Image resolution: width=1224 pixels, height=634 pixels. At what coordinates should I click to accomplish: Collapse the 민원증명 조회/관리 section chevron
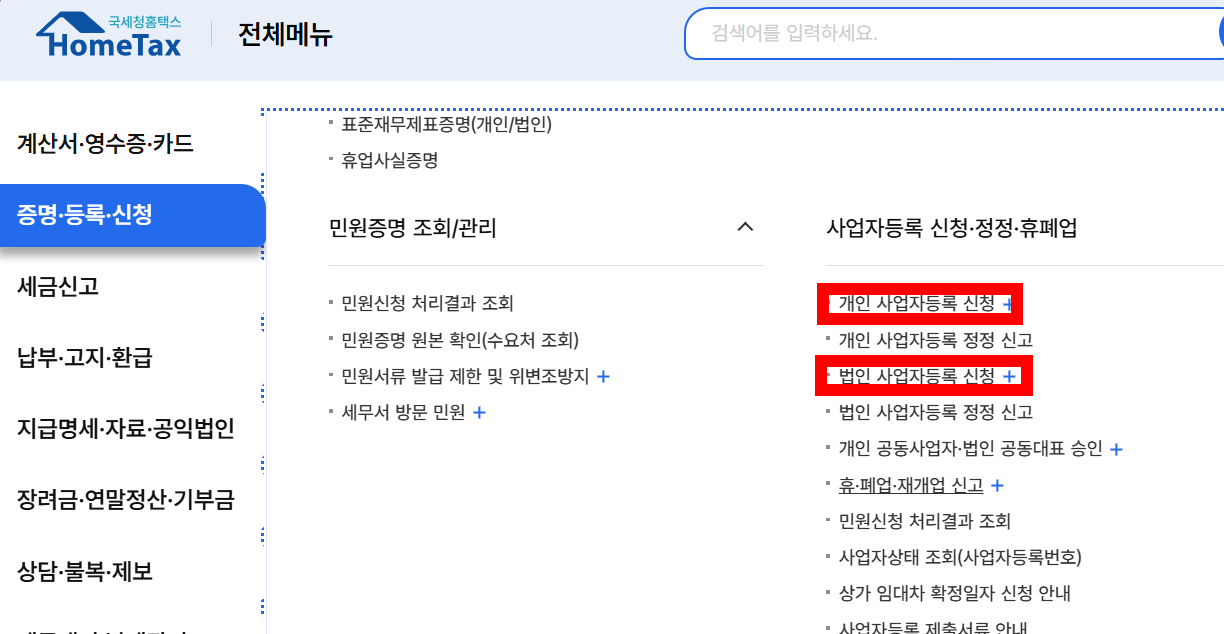click(745, 227)
